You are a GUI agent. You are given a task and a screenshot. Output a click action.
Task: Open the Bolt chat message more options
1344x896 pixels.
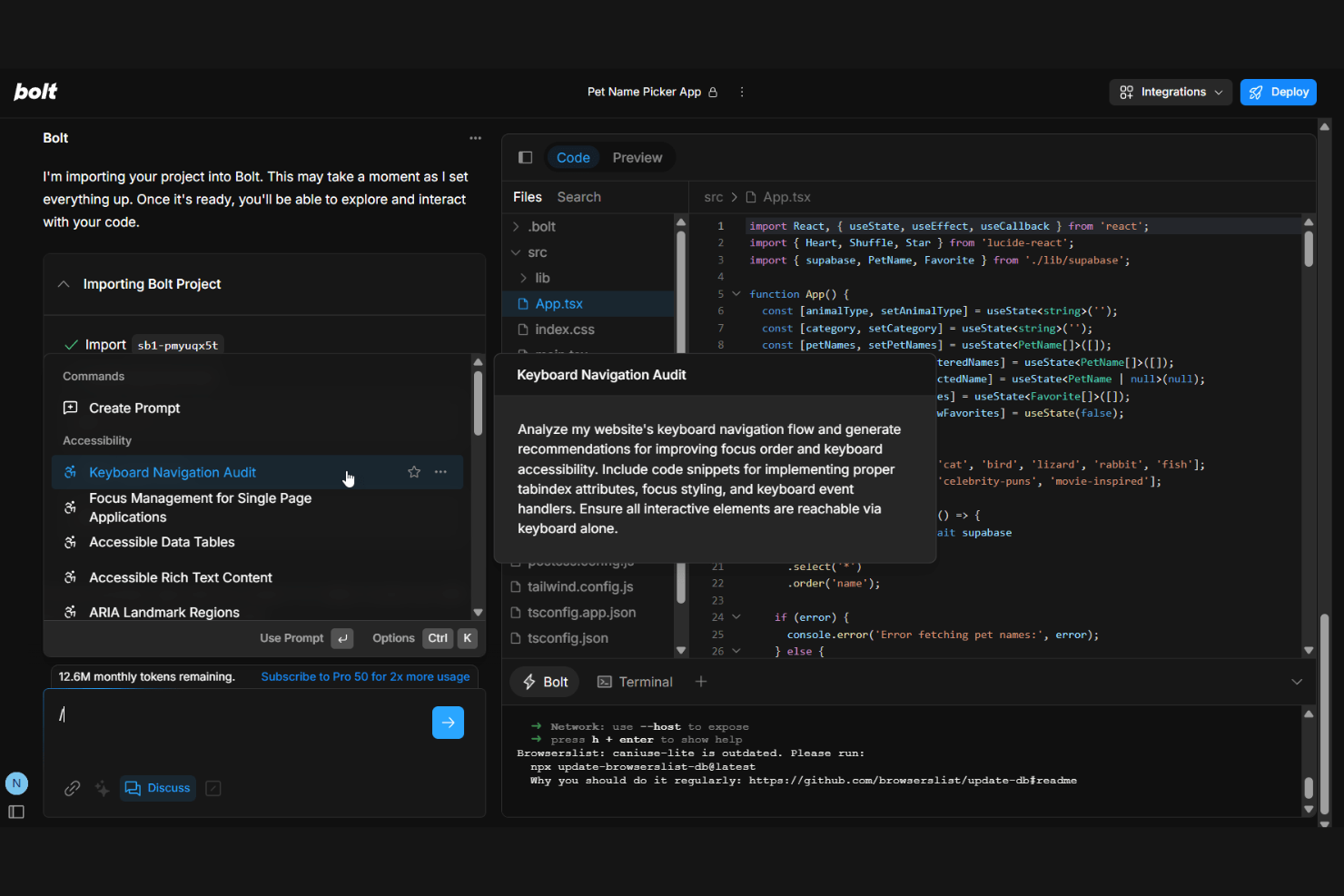(475, 138)
